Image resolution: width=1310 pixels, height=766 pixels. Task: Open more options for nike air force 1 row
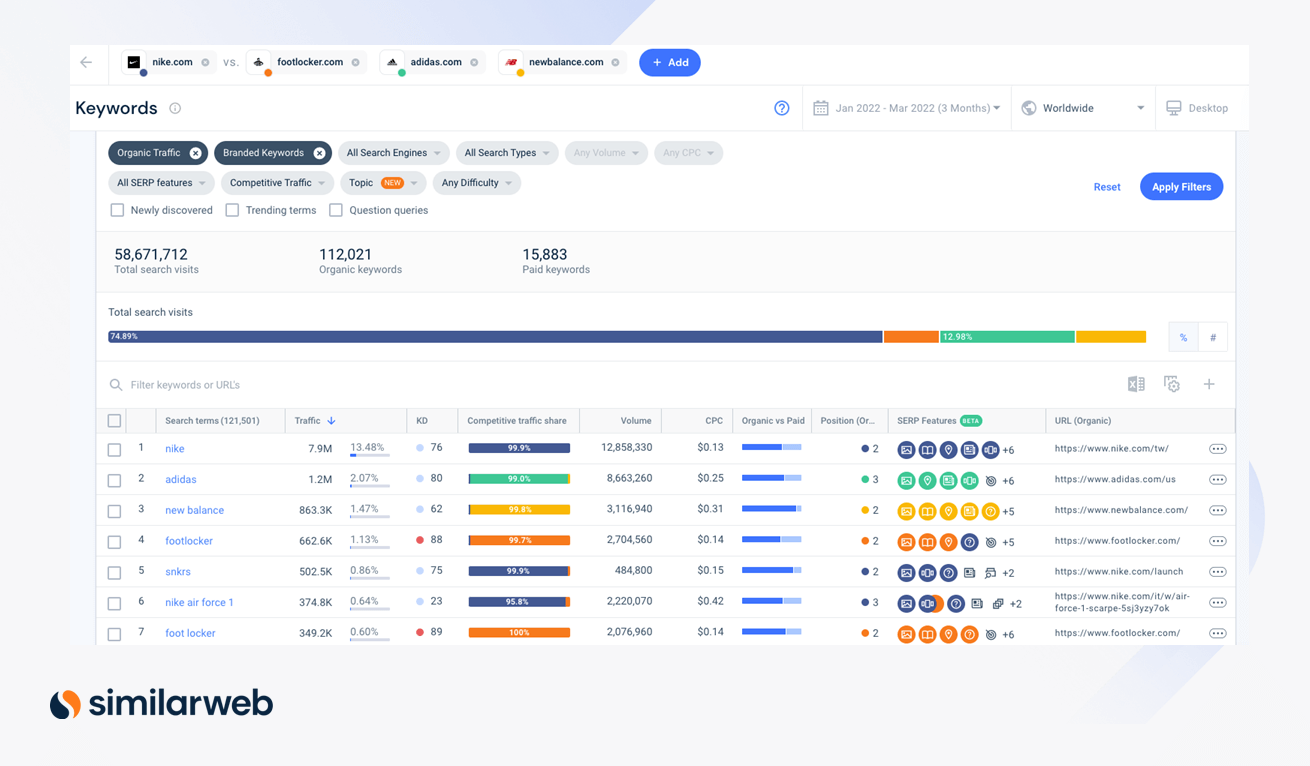1217,602
